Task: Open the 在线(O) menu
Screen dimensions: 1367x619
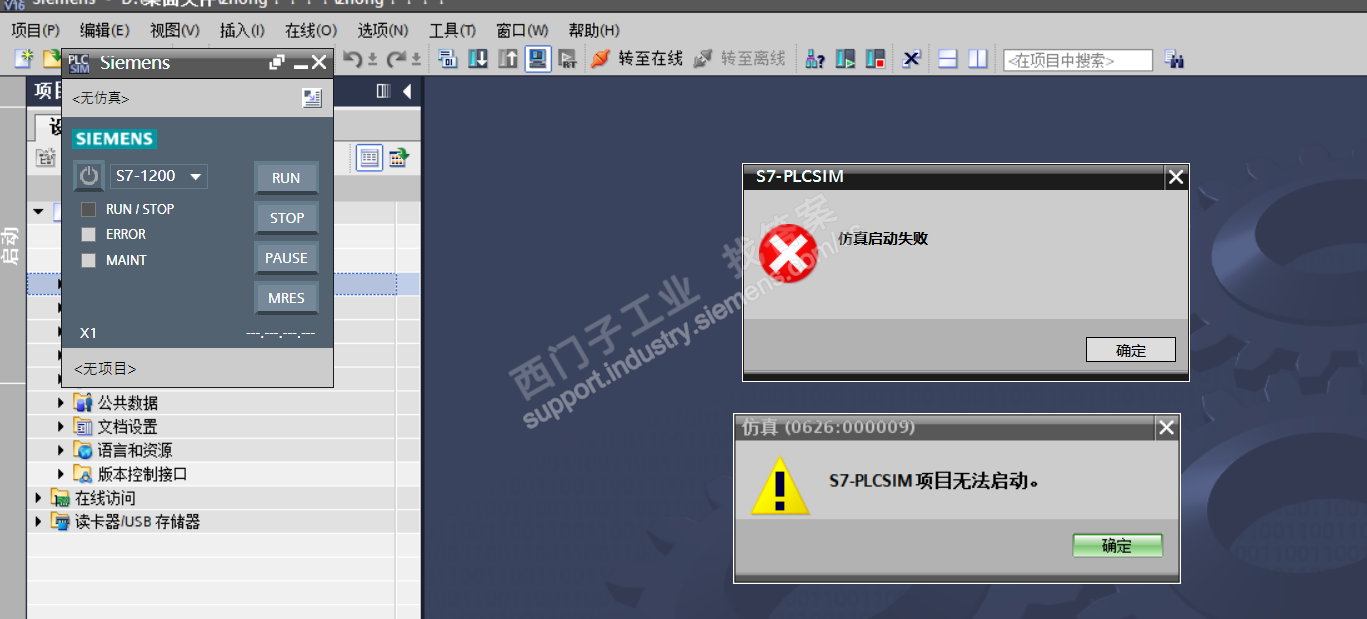Action: pos(311,30)
